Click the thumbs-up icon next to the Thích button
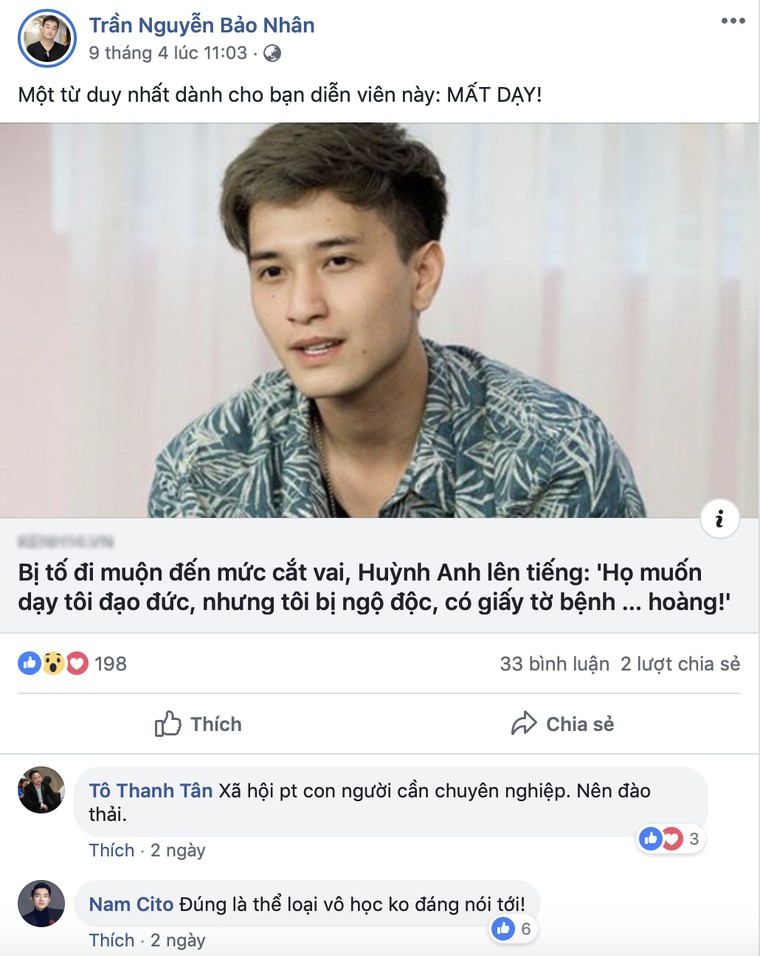Screen dimensions: 760x956 (x=170, y=724)
